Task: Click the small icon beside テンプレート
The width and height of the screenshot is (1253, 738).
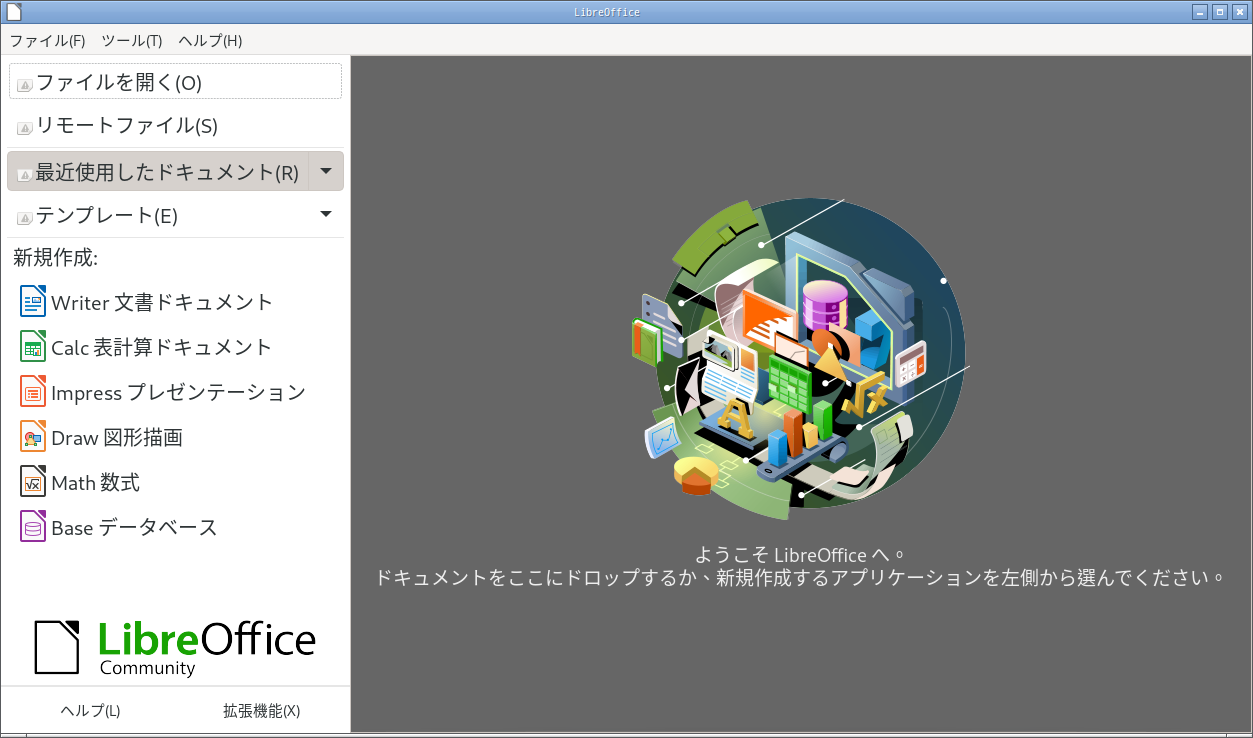Action: (25, 217)
